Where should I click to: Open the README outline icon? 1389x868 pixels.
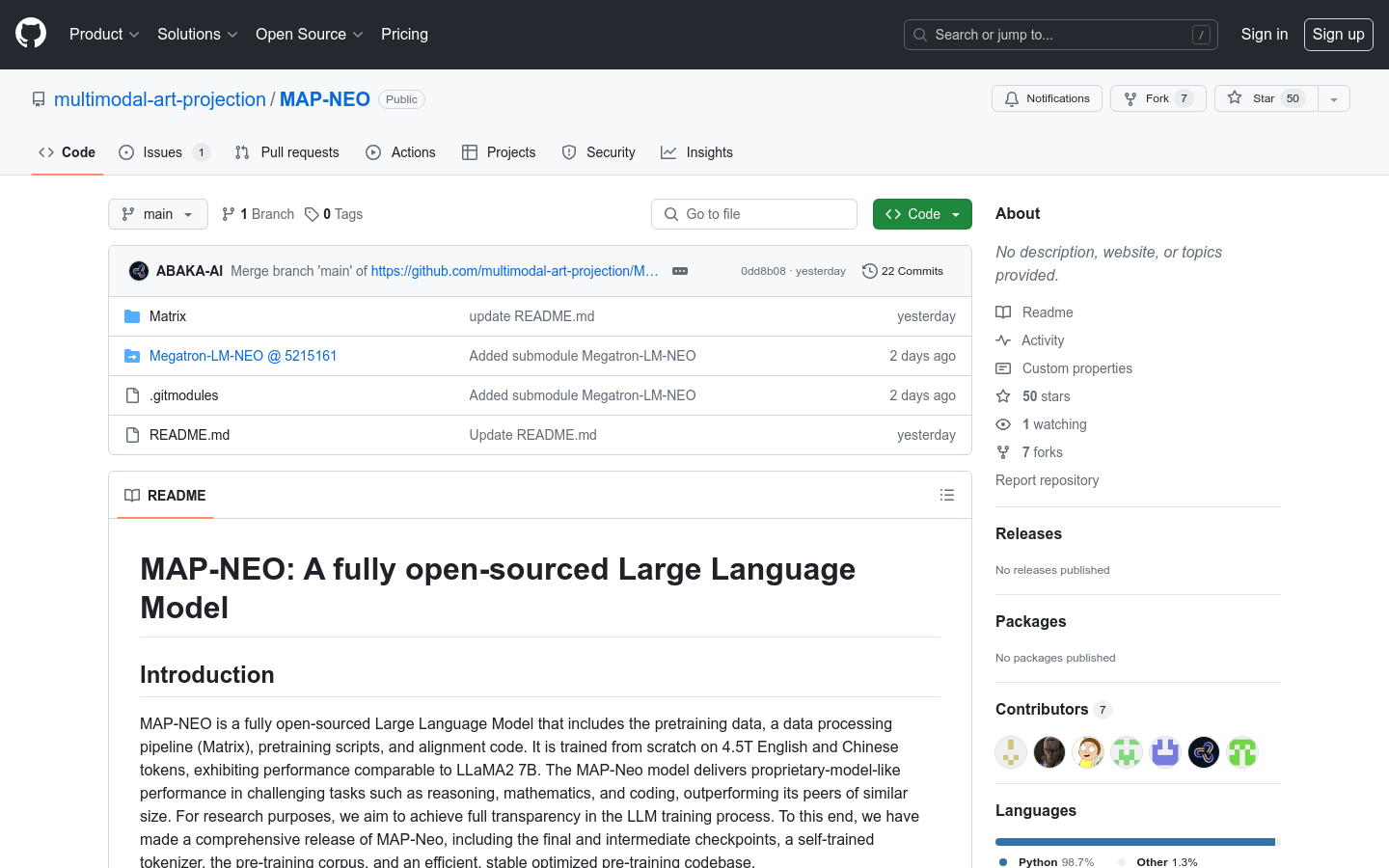tap(947, 495)
